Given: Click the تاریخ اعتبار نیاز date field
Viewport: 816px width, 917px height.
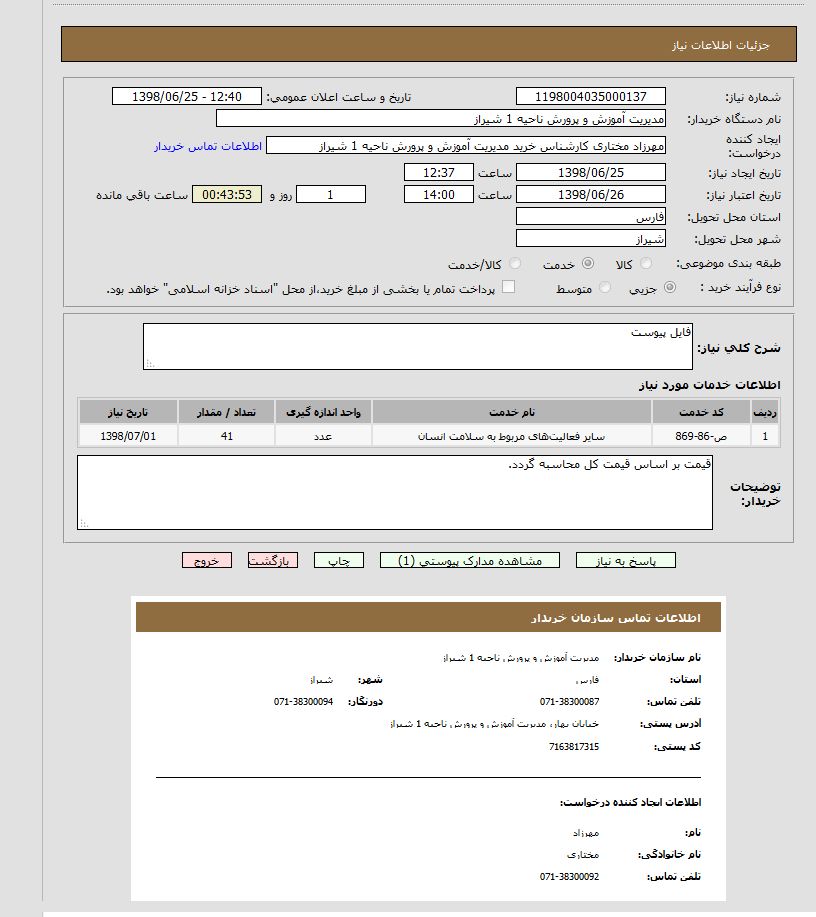Looking at the screenshot, I should tap(590, 193).
